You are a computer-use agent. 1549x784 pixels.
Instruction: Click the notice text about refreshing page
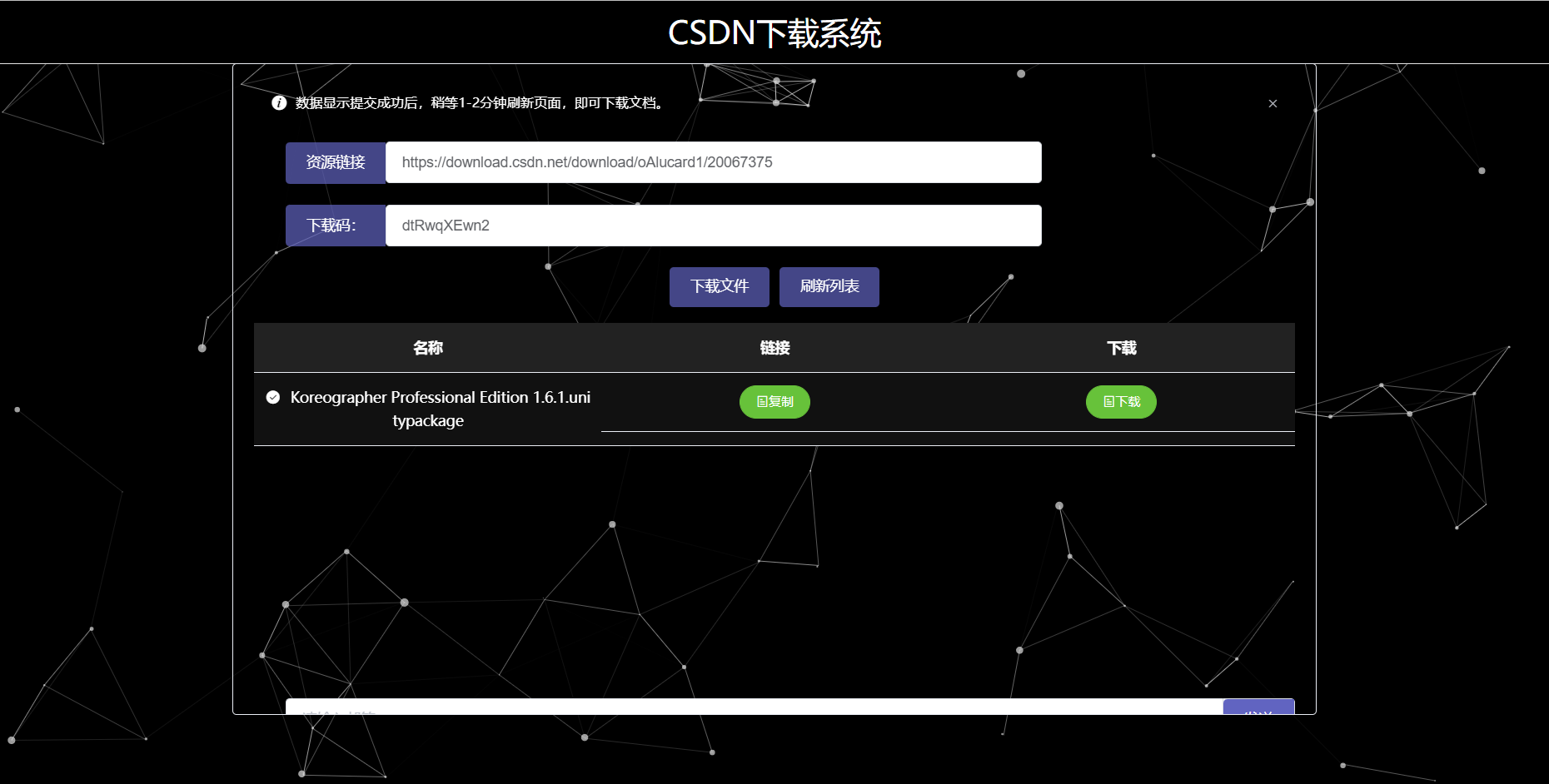(480, 103)
